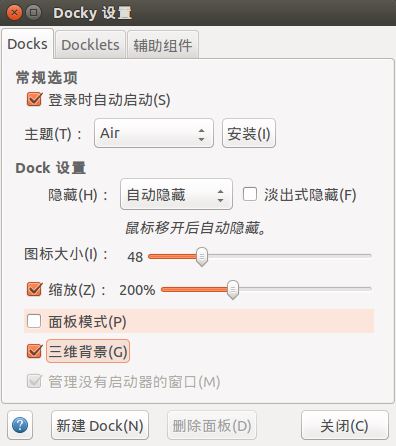Enable 面板模式(P) checkbox

[x=34, y=321]
